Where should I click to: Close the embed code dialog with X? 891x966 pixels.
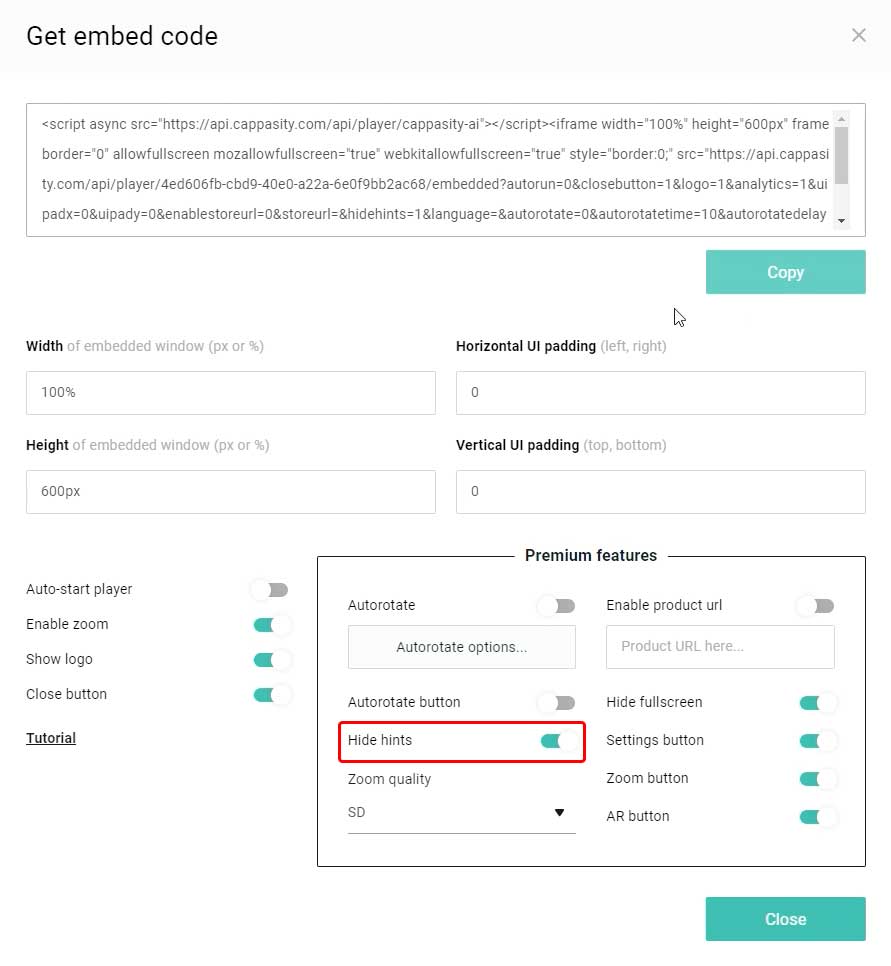coord(858,35)
